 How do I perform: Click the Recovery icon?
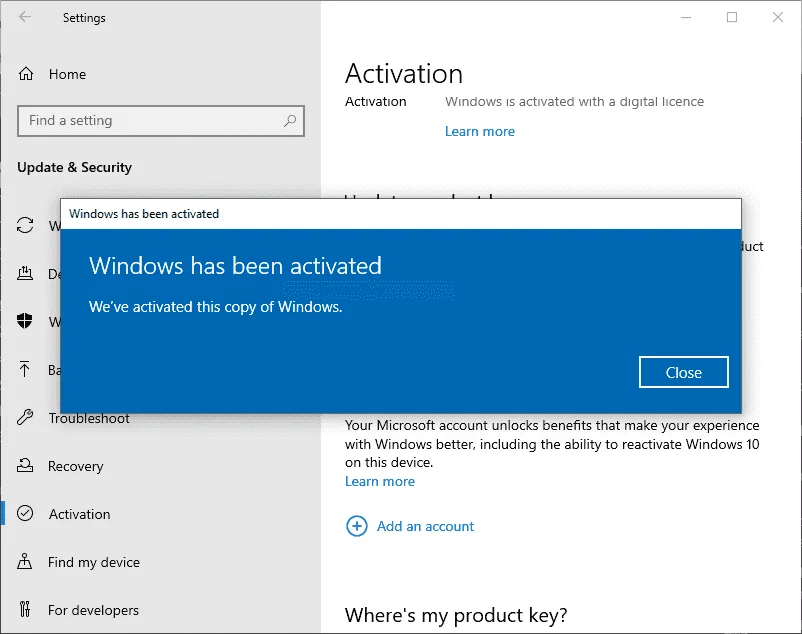coord(25,465)
